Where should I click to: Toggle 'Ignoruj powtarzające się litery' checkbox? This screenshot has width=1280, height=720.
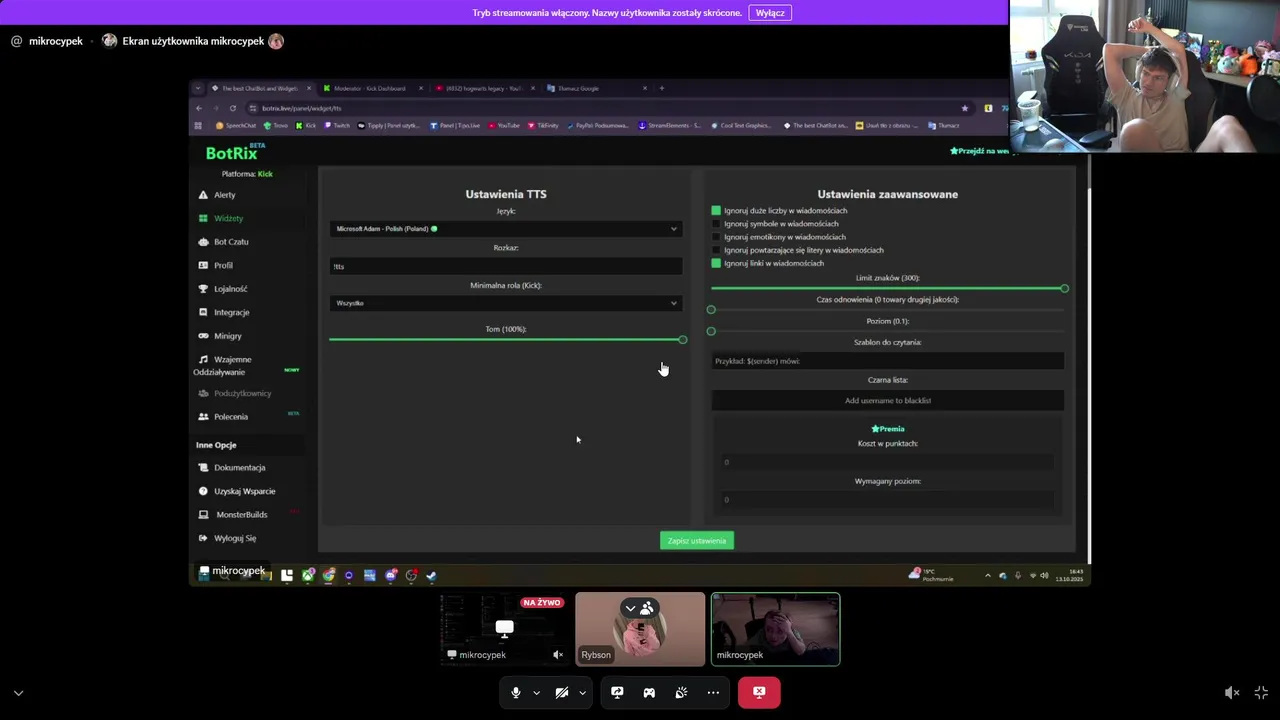point(716,250)
